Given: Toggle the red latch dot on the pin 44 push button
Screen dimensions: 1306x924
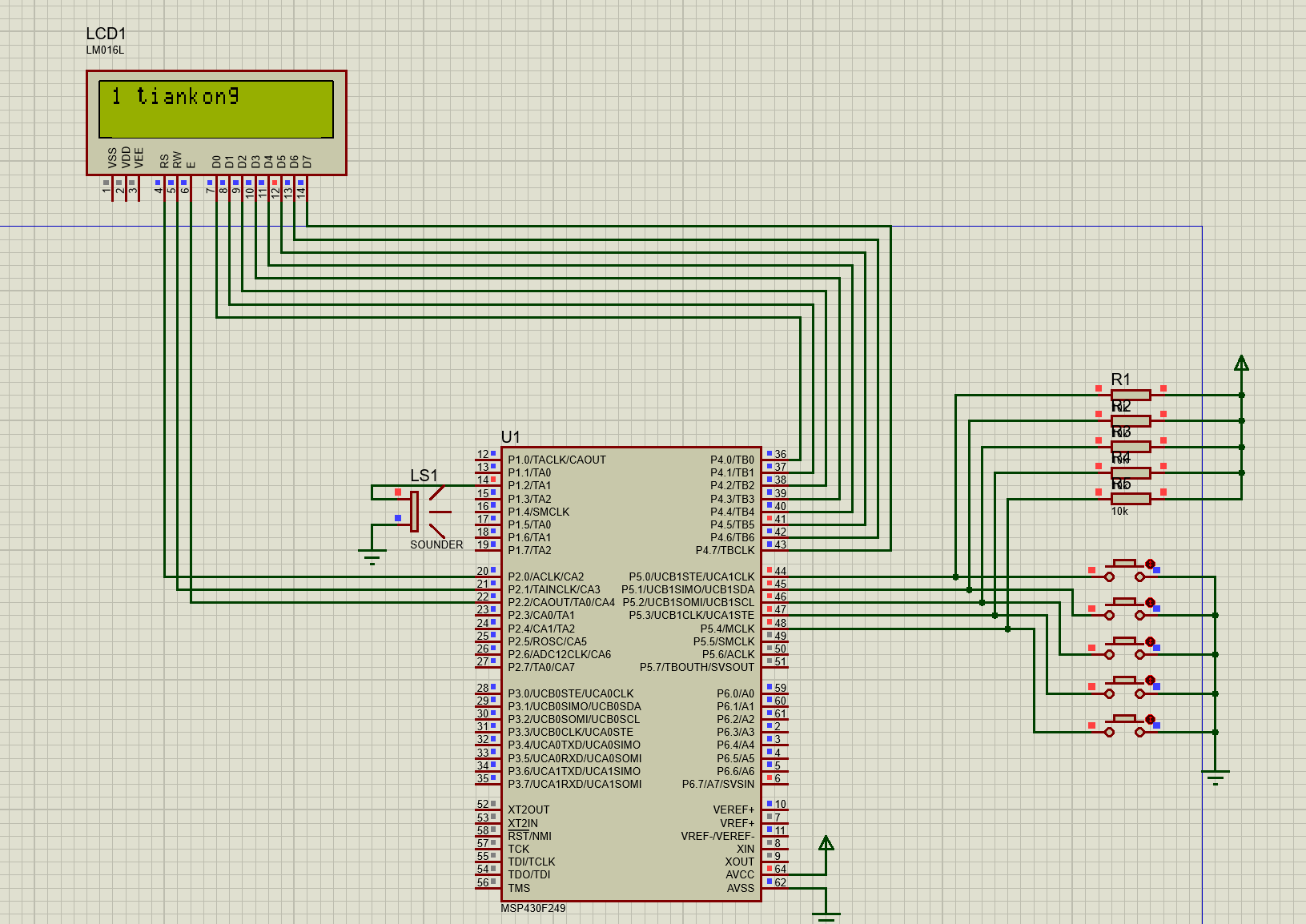Looking at the screenshot, I should [1150, 564].
